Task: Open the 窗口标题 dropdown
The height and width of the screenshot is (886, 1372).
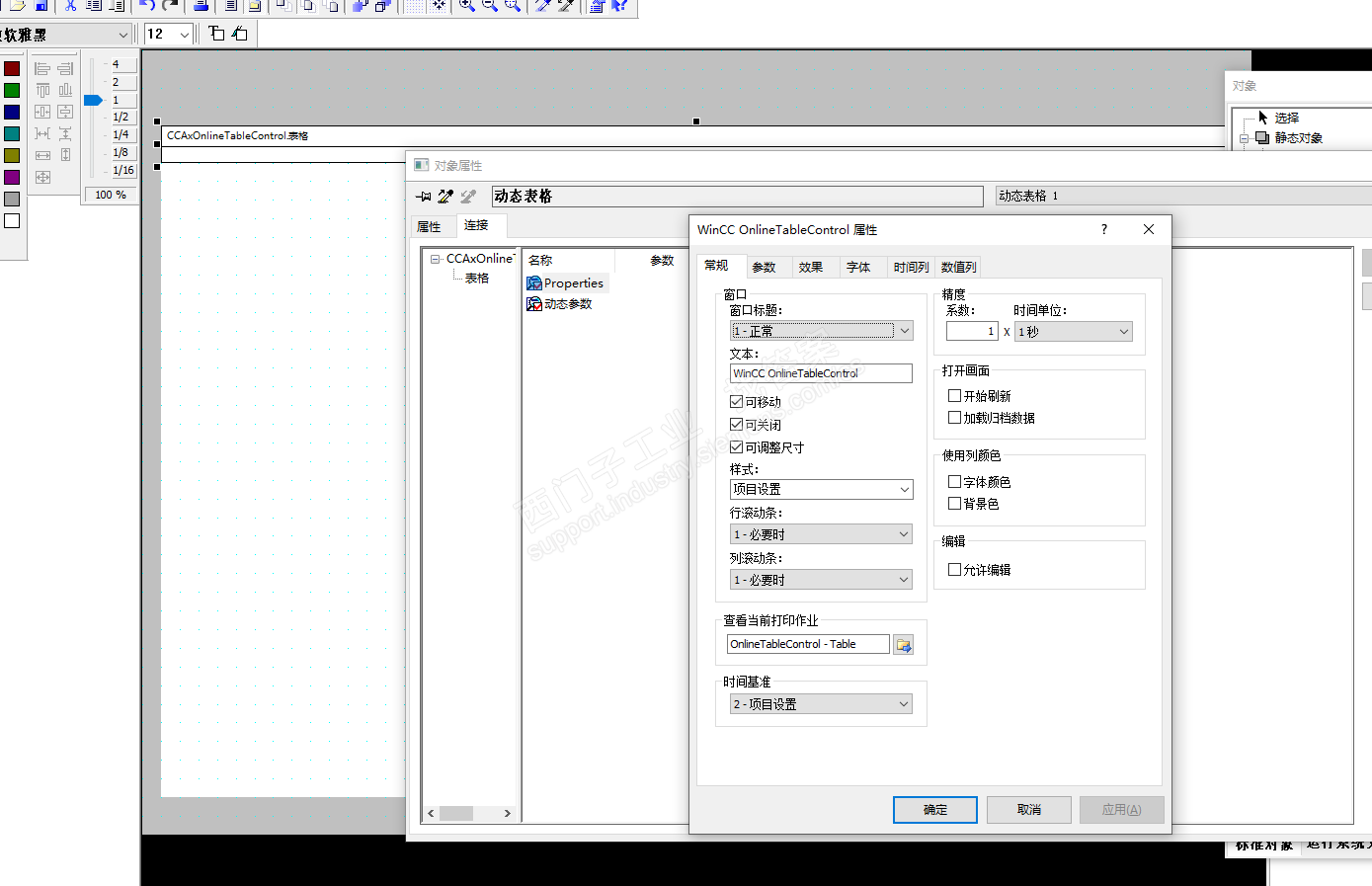Action: coord(821,331)
